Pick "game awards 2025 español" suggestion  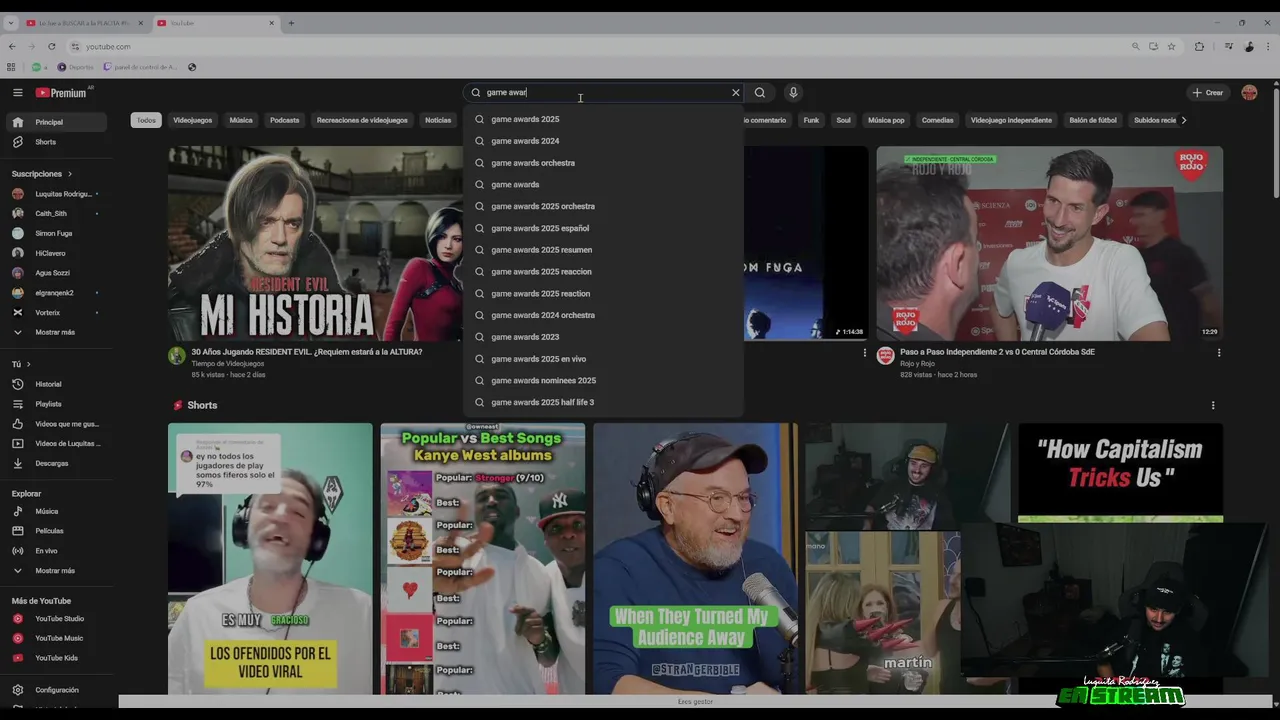[603, 228]
